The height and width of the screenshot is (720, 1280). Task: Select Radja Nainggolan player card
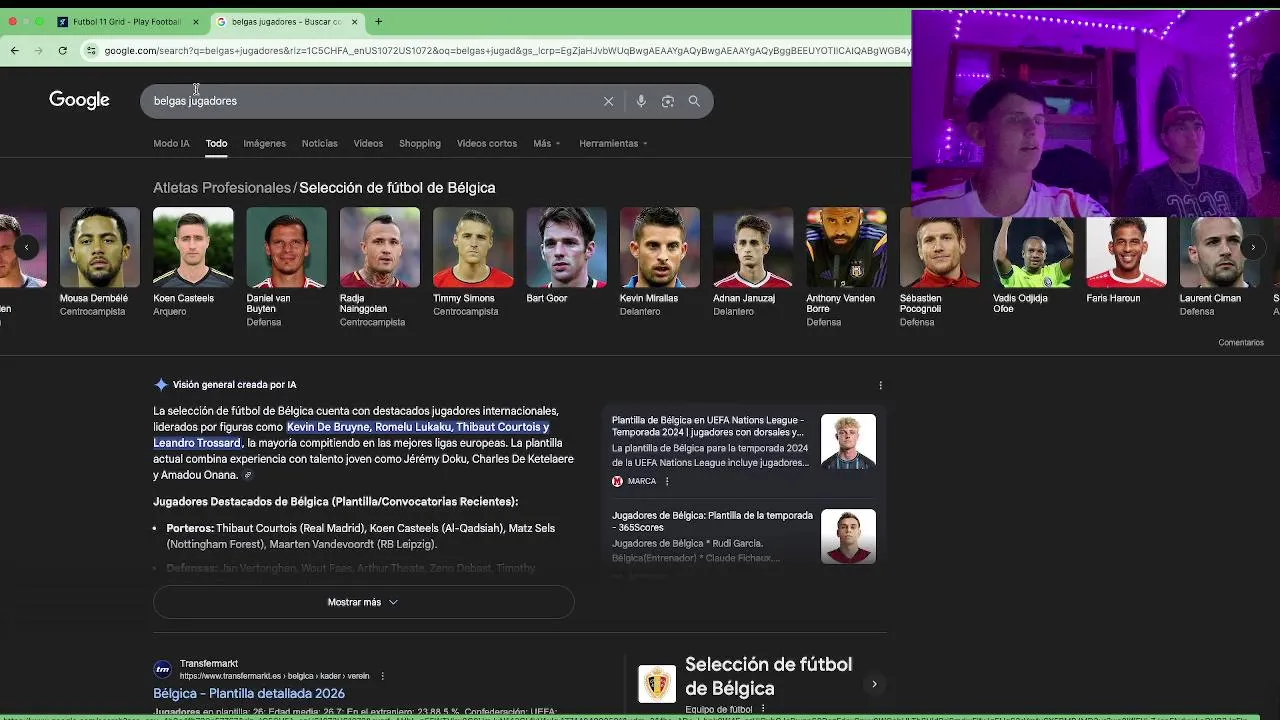click(380, 267)
